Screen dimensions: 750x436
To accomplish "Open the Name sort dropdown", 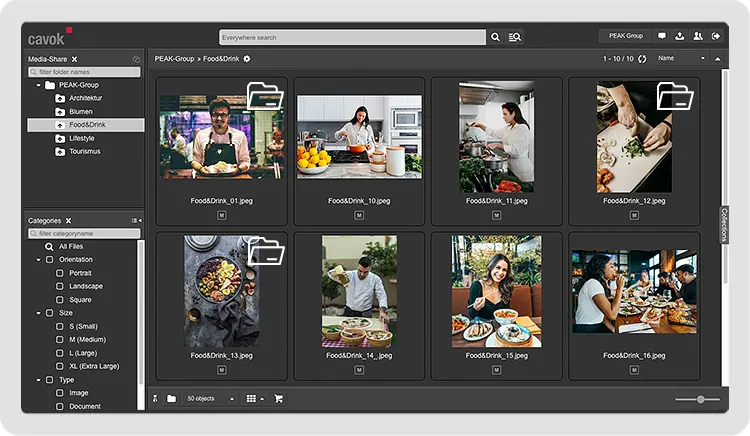I will coord(681,58).
